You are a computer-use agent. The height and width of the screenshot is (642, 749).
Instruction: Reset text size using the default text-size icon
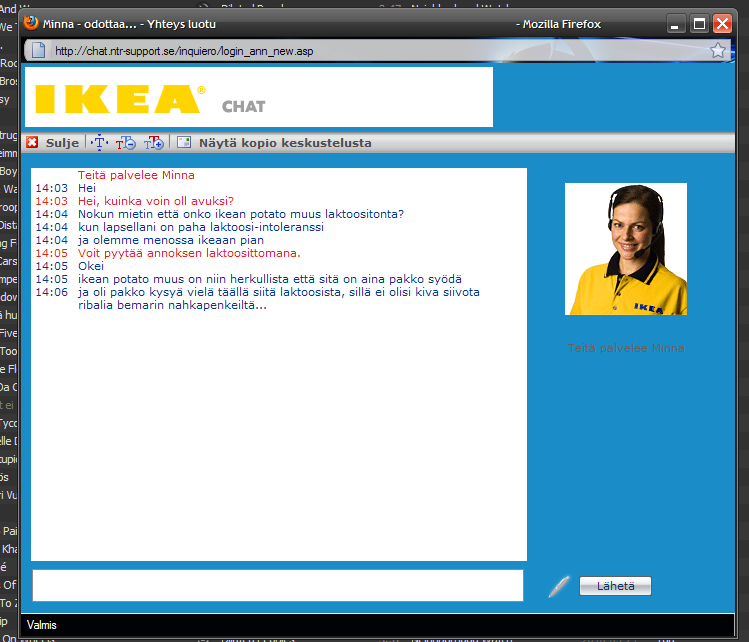[99, 143]
